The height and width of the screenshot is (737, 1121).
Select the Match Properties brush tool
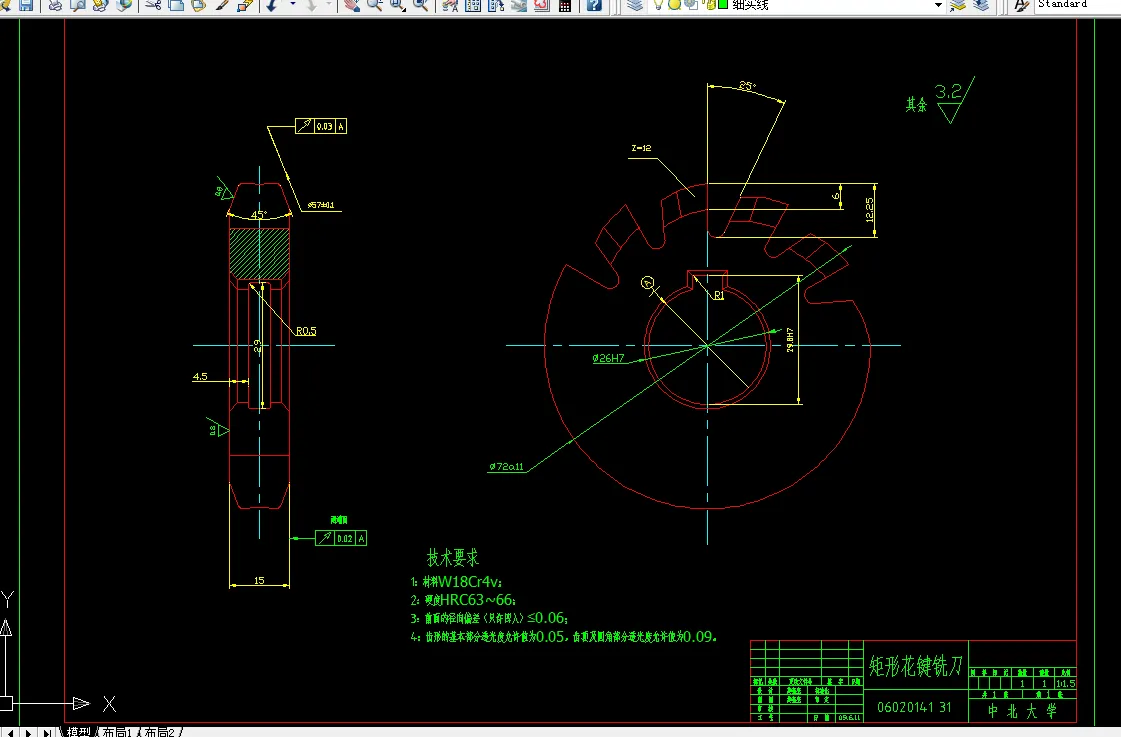[222, 5]
